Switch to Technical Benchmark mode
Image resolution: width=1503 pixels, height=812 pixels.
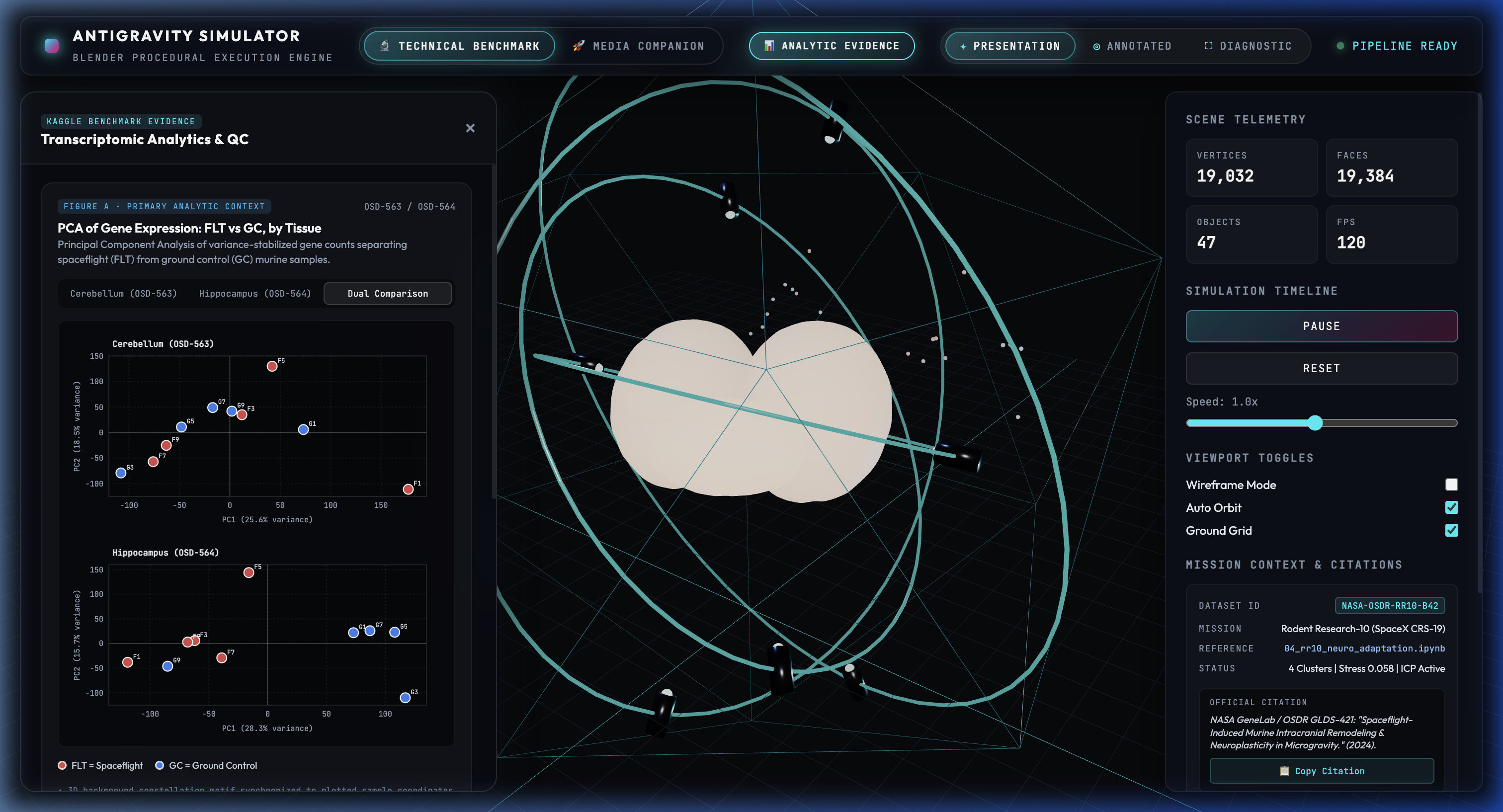[459, 46]
